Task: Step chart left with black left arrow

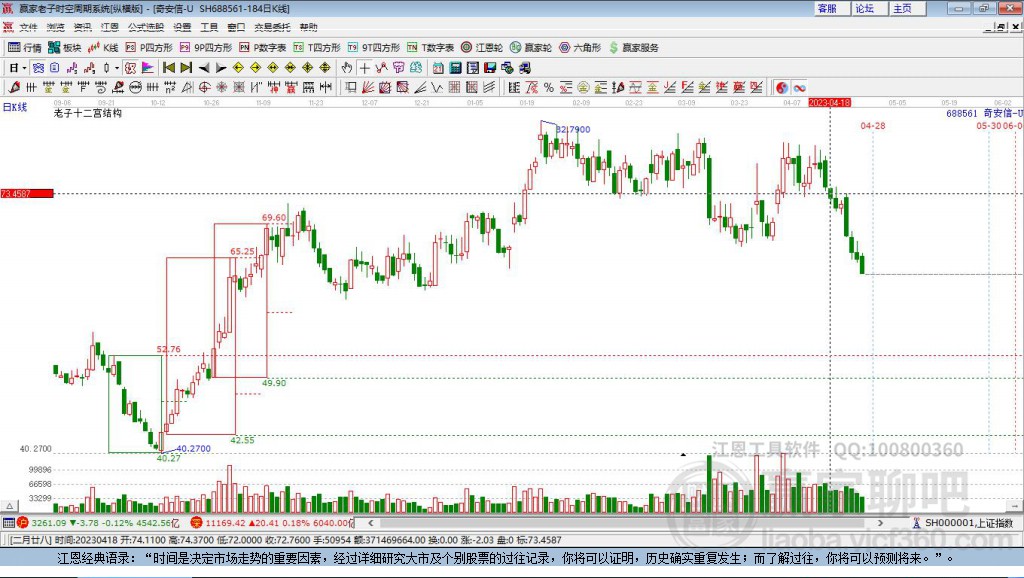Action: [x=204, y=67]
